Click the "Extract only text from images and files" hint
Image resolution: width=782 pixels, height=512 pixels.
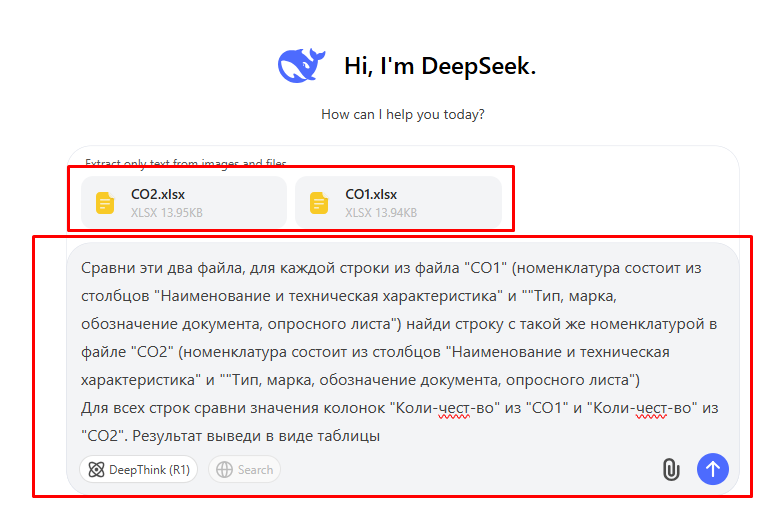pos(186,163)
